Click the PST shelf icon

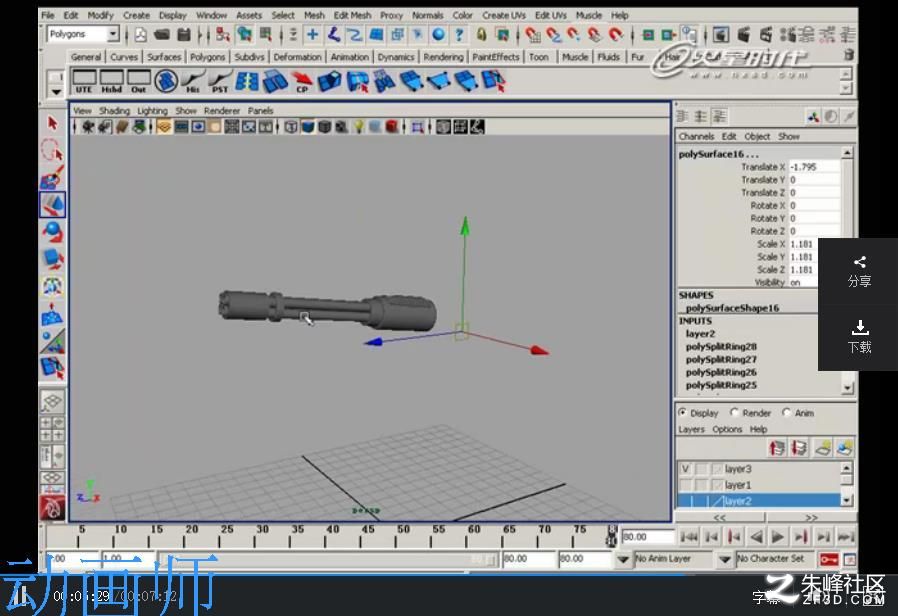(220, 81)
